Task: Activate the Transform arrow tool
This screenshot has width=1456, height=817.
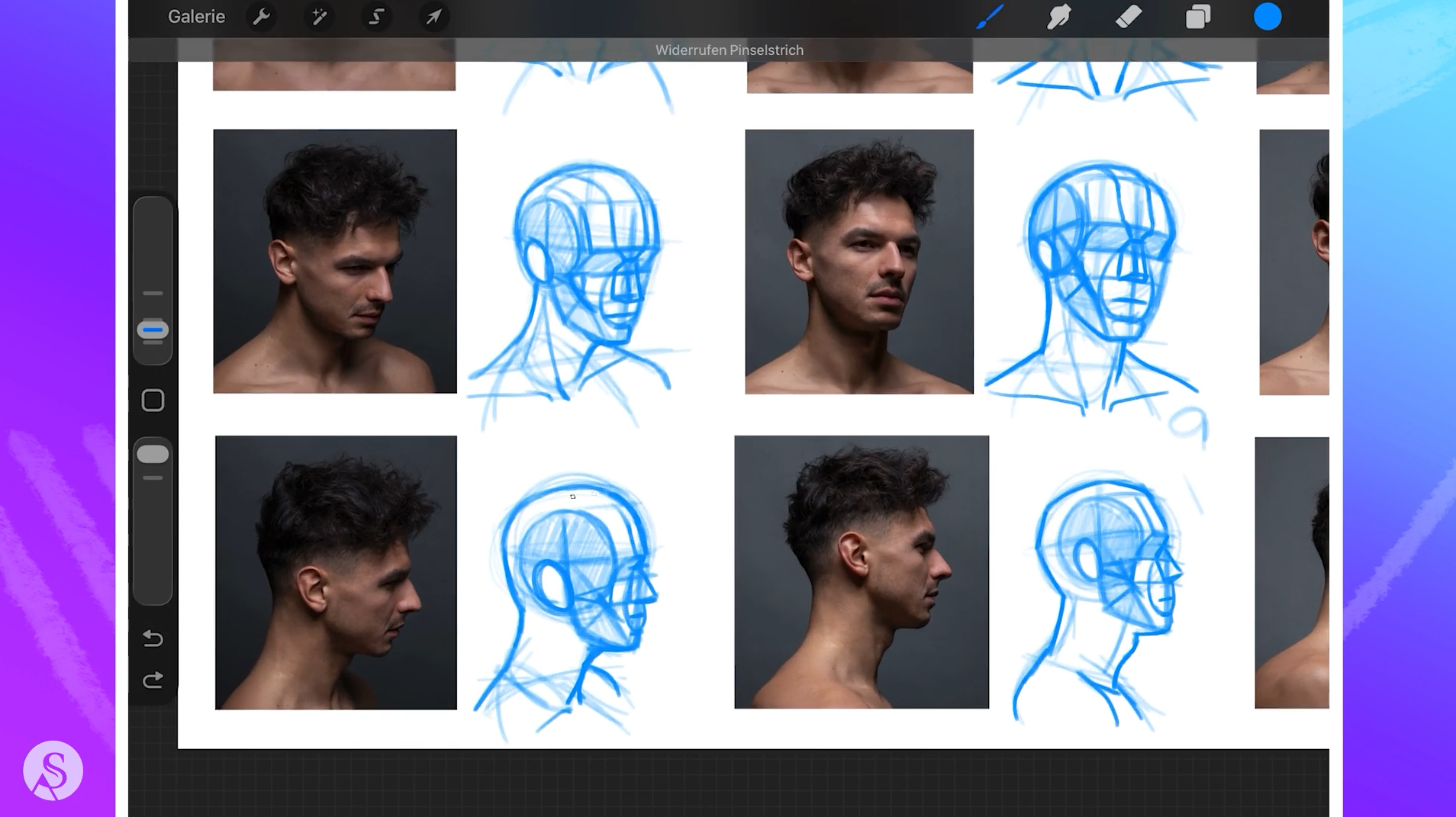Action: (433, 17)
